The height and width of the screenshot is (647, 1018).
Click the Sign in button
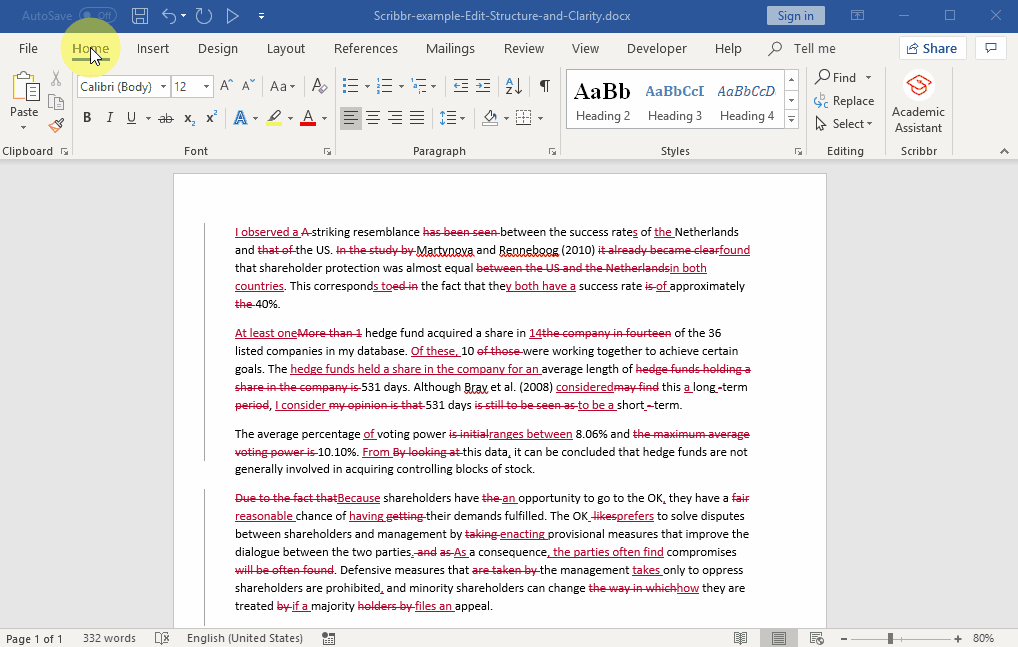pyautogui.click(x=795, y=15)
